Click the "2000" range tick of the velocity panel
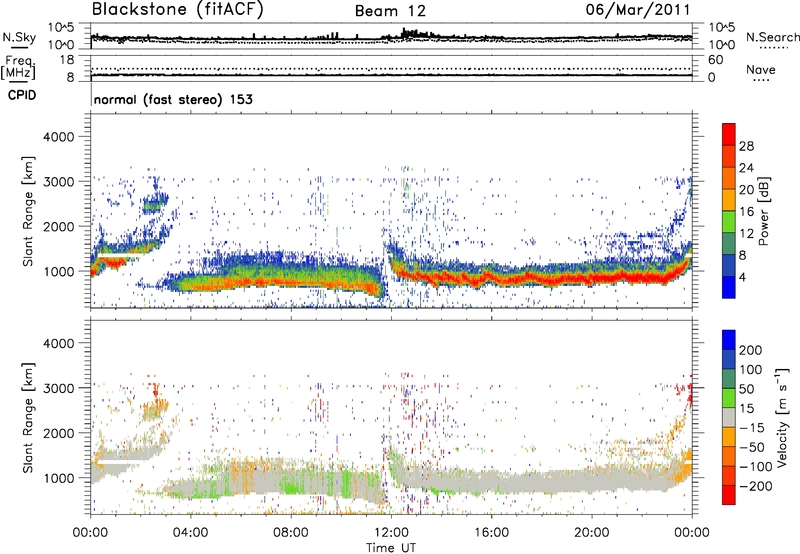This screenshot has height=554, width=800. coord(59,433)
